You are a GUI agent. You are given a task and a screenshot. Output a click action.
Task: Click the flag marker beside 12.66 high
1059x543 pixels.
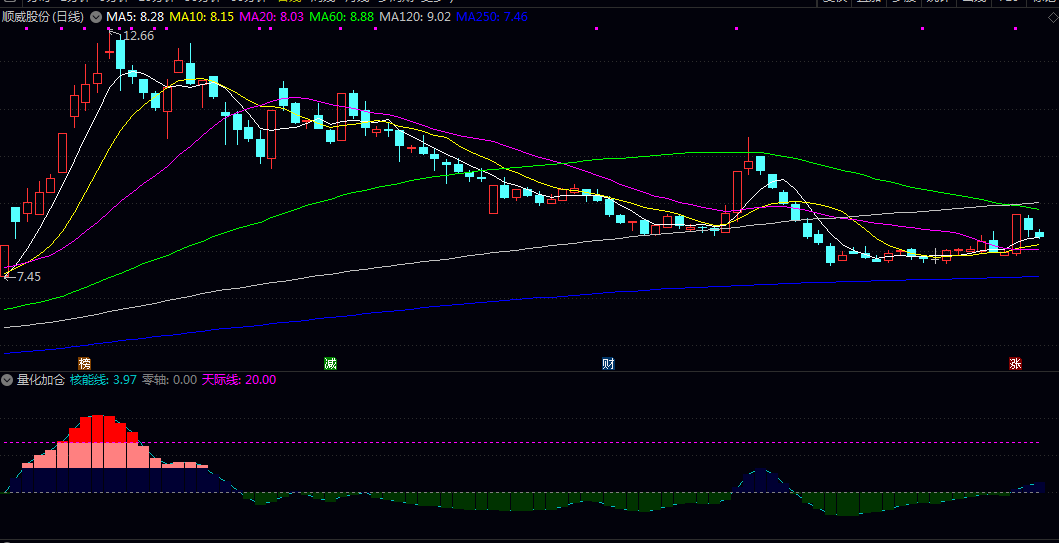(112, 33)
